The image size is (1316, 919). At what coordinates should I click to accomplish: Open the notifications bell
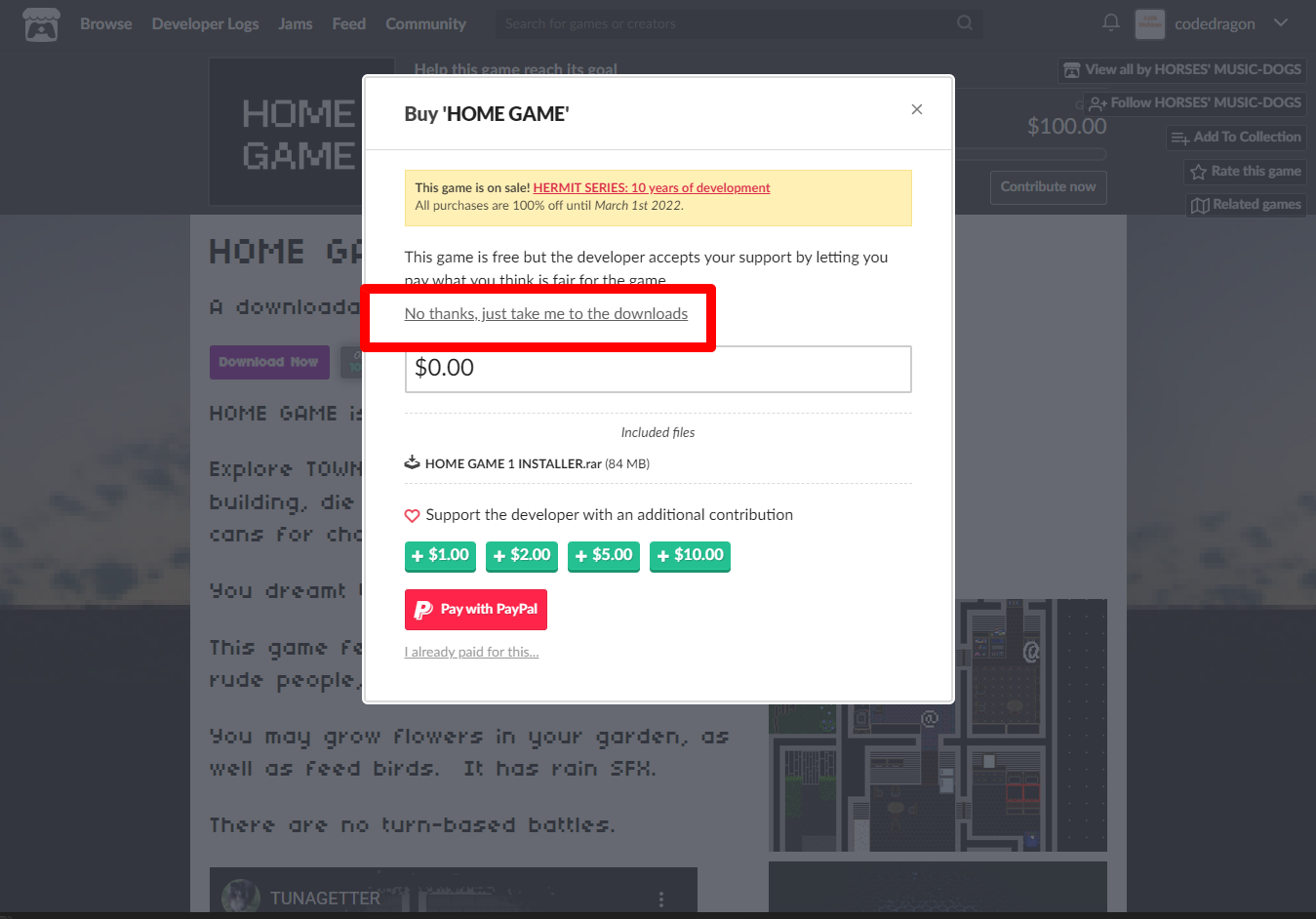point(1110,22)
